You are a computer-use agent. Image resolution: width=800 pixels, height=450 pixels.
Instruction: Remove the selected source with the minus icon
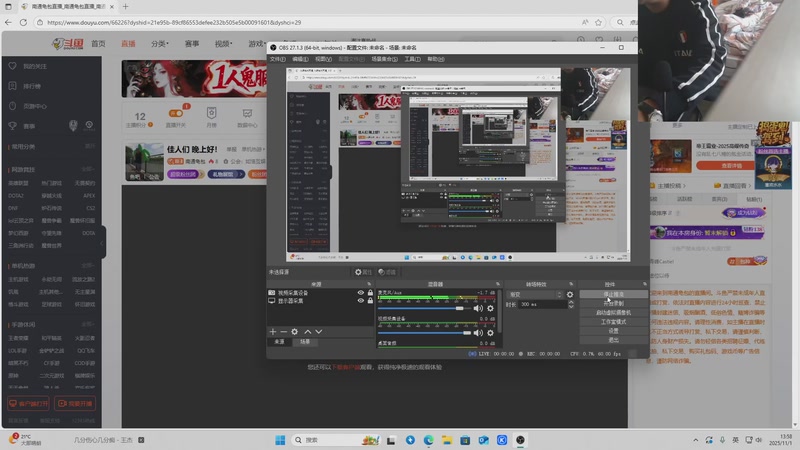[x=284, y=332]
